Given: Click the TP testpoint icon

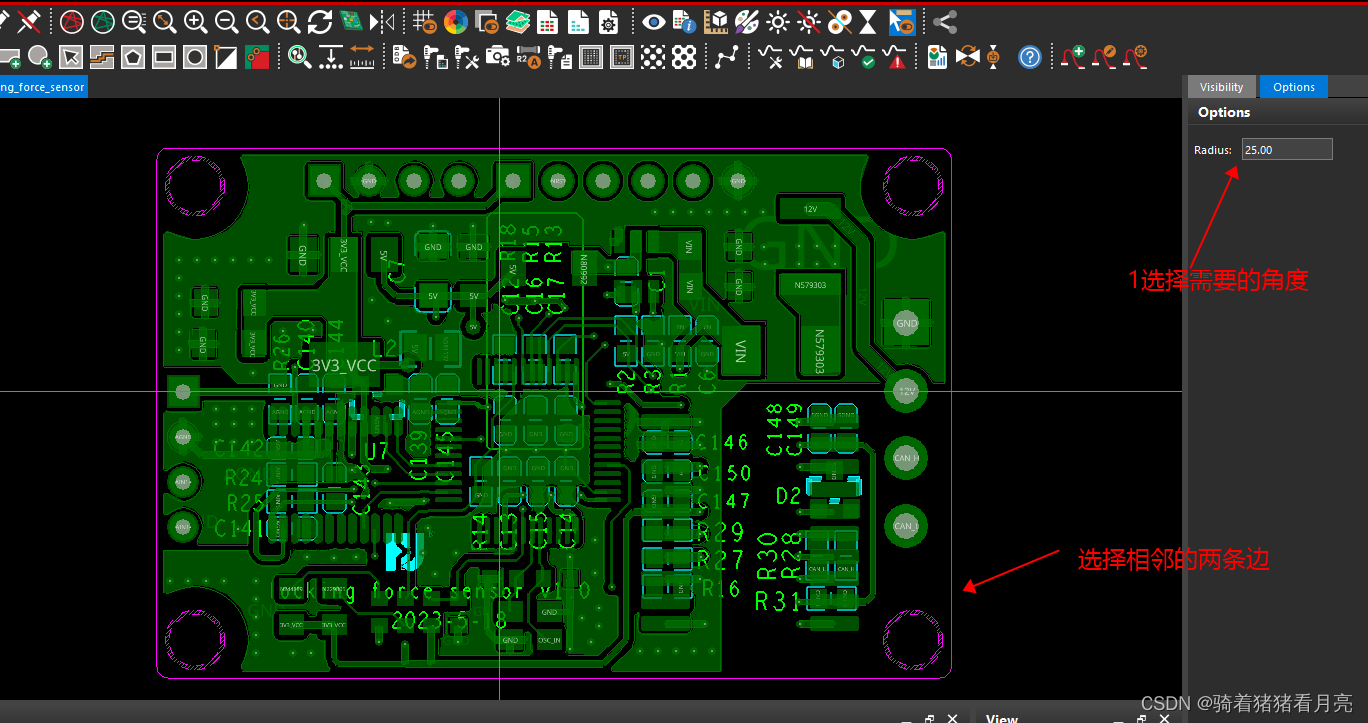Looking at the screenshot, I should pos(622,57).
